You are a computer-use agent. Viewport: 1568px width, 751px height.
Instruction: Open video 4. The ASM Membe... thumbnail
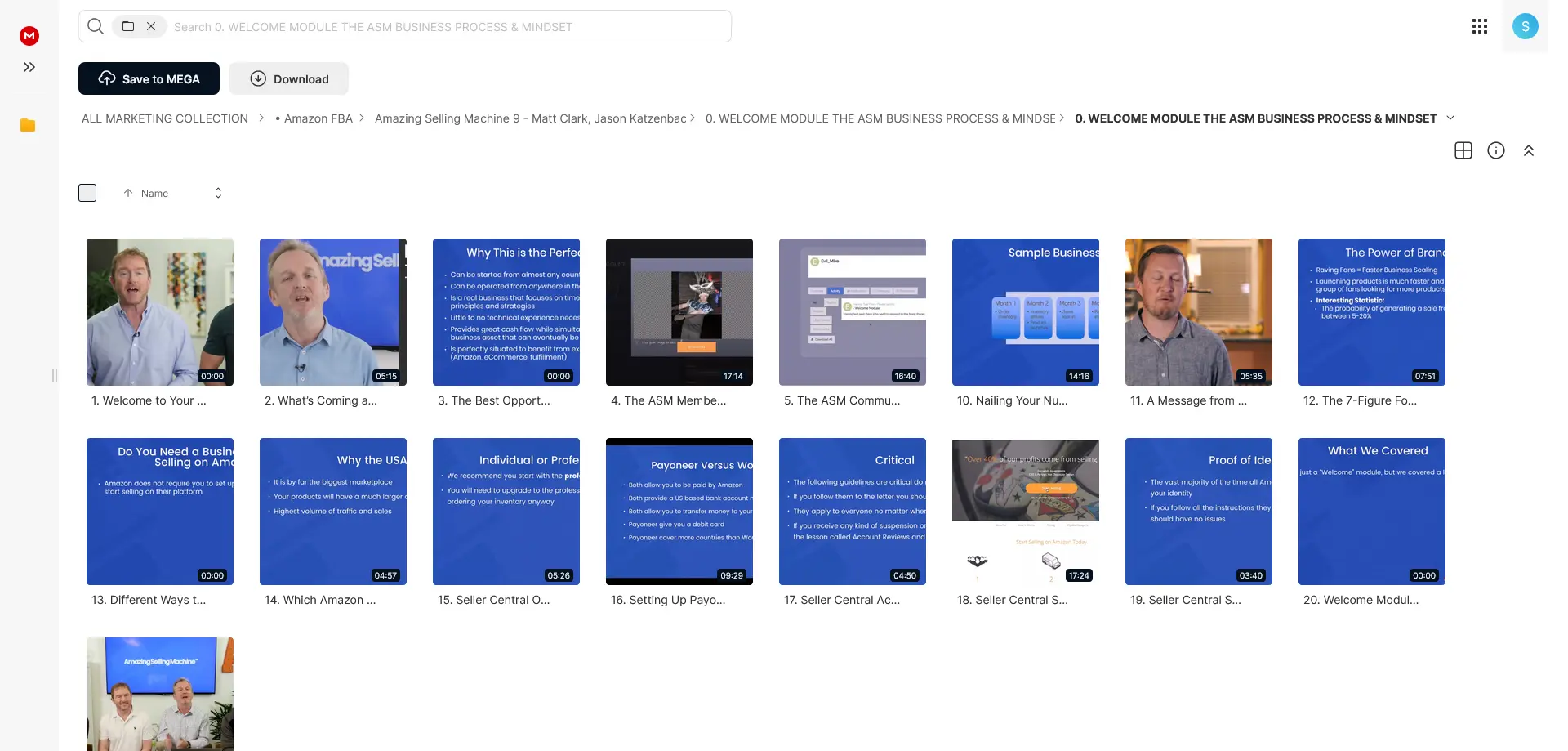pos(679,312)
